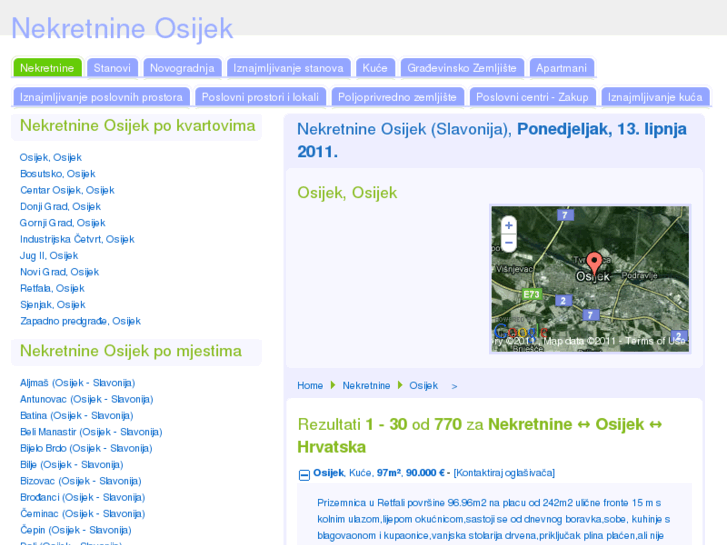Select Poslovni prostori i lokali tab

260,97
